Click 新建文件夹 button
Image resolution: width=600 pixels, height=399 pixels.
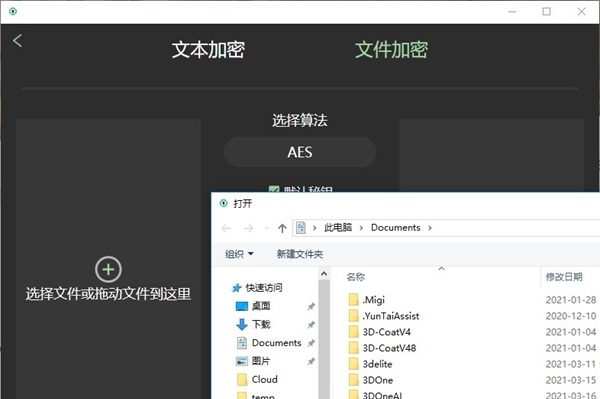[x=300, y=254]
